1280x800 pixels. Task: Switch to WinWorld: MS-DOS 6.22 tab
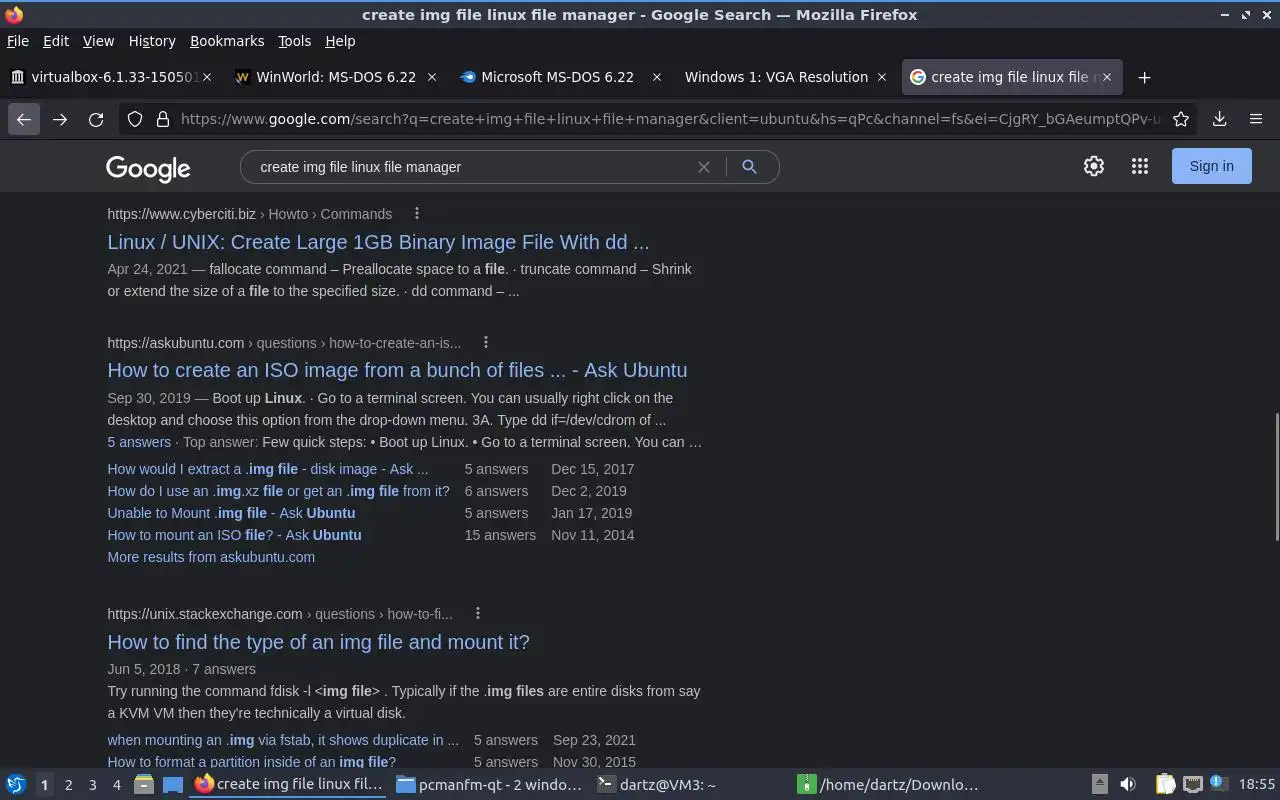(337, 77)
